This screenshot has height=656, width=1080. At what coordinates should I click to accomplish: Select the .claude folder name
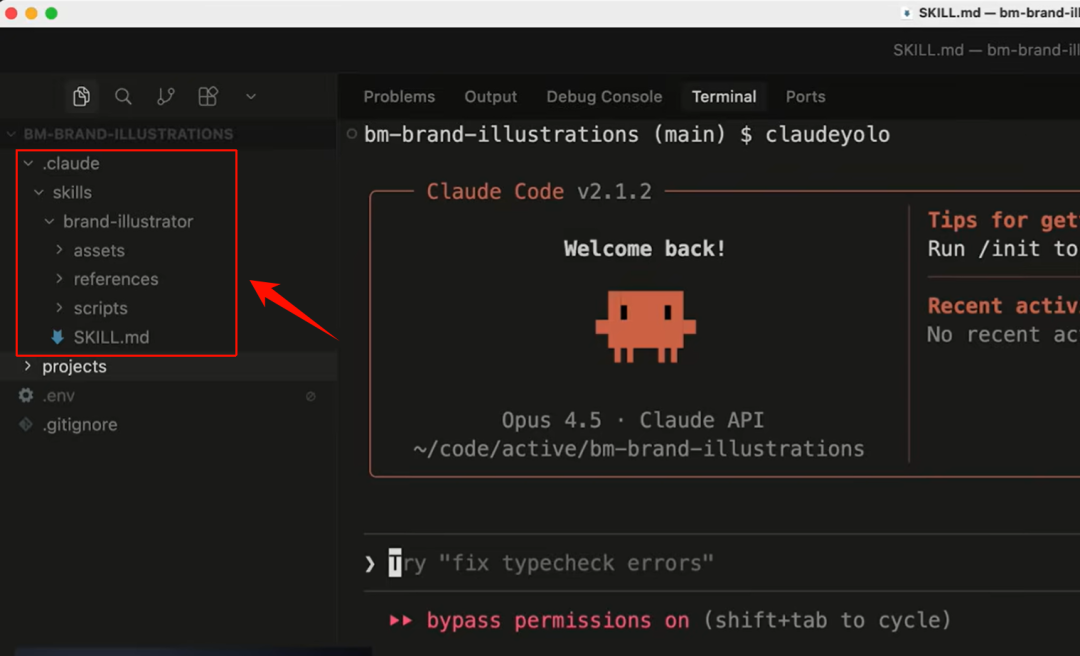(71, 163)
